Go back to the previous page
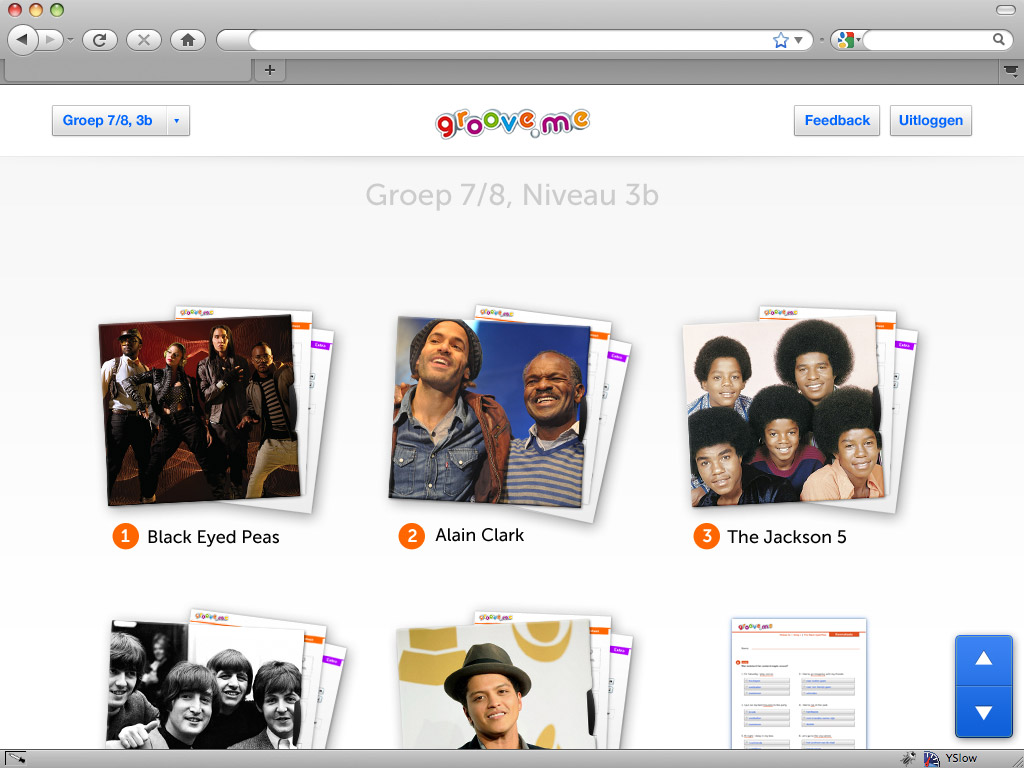 pyautogui.click(x=22, y=40)
